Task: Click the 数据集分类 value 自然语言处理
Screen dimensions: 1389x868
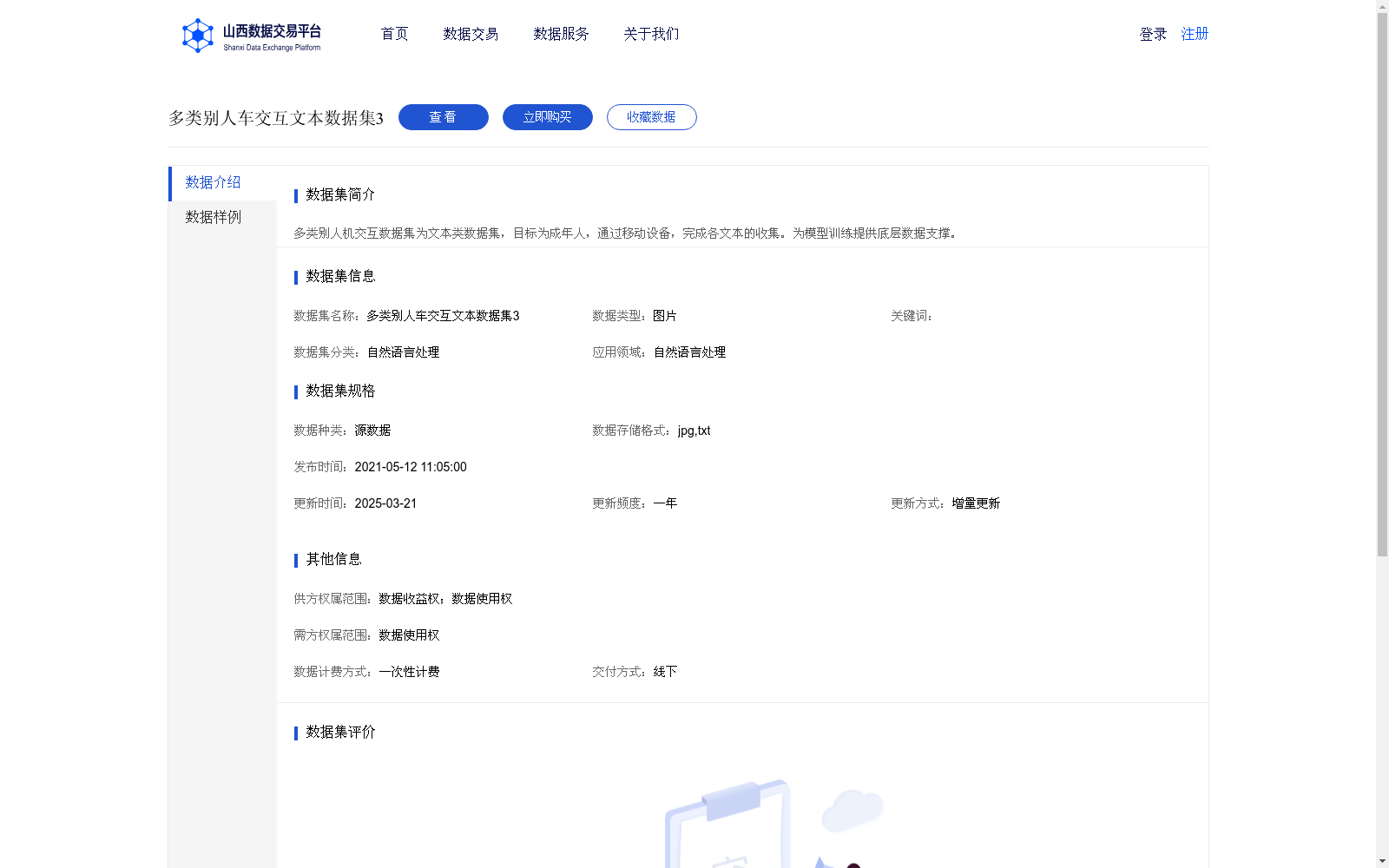Action: 403,352
